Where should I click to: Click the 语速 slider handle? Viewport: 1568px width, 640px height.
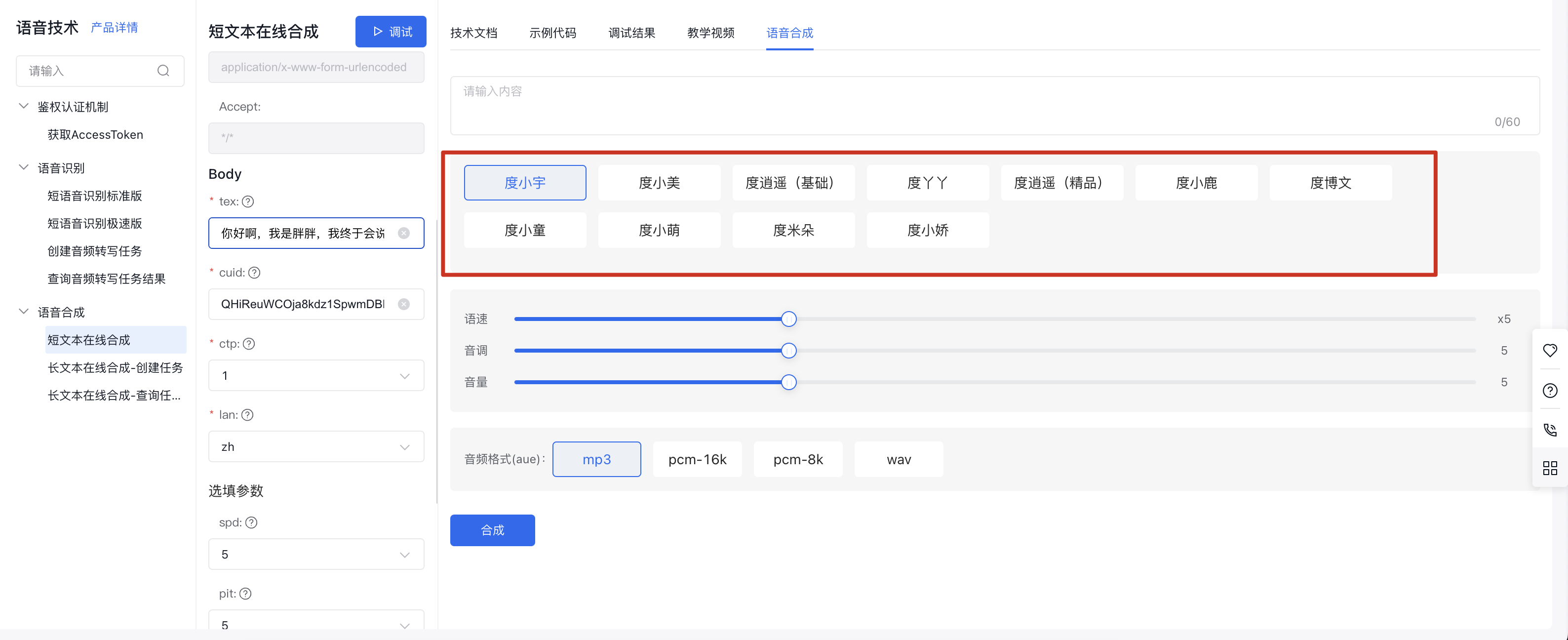tap(788, 319)
